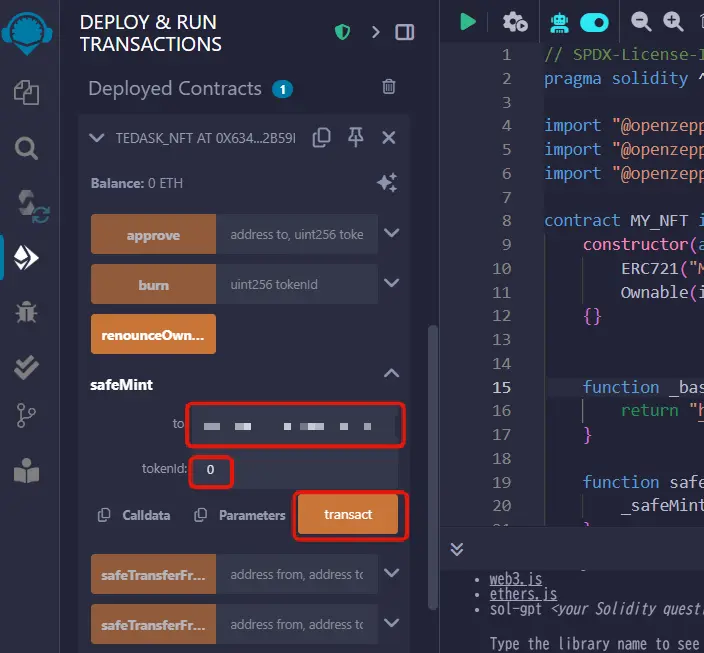Expand the approve function arguments
The height and width of the screenshot is (653, 704).
point(392,233)
